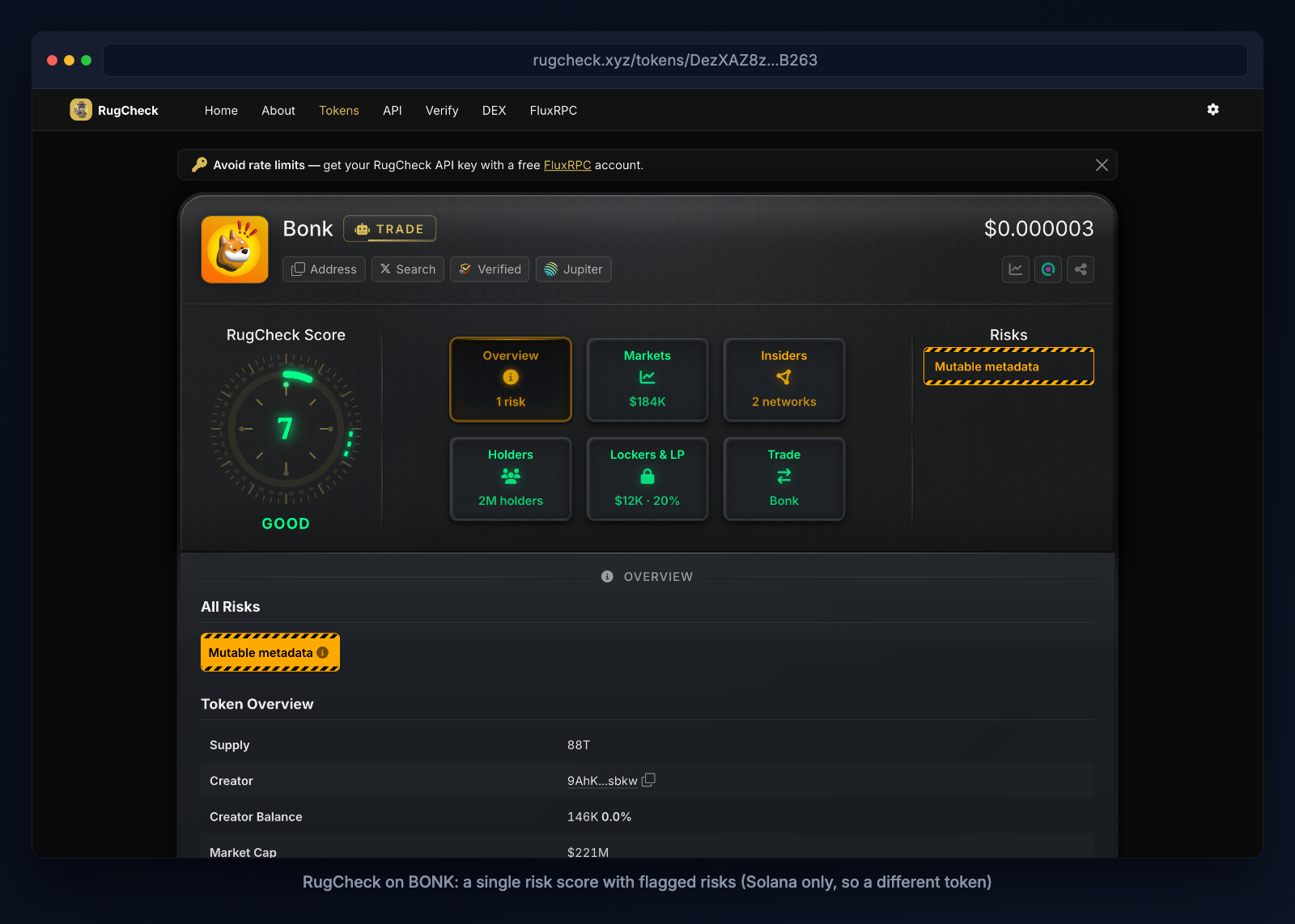Click the Token Overview heading
The width and height of the screenshot is (1295, 924).
point(257,704)
